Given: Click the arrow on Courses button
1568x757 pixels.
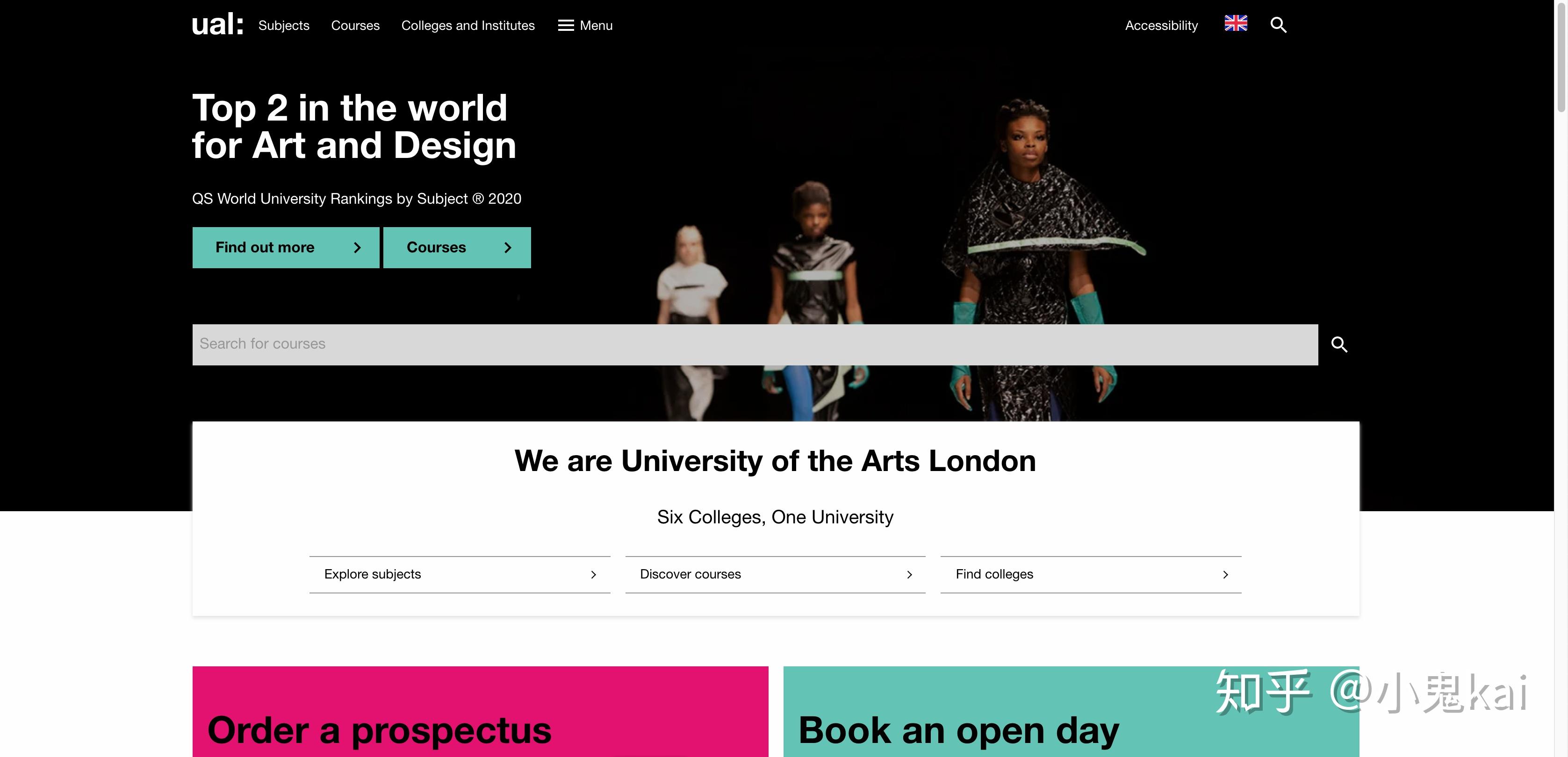Looking at the screenshot, I should [508, 248].
